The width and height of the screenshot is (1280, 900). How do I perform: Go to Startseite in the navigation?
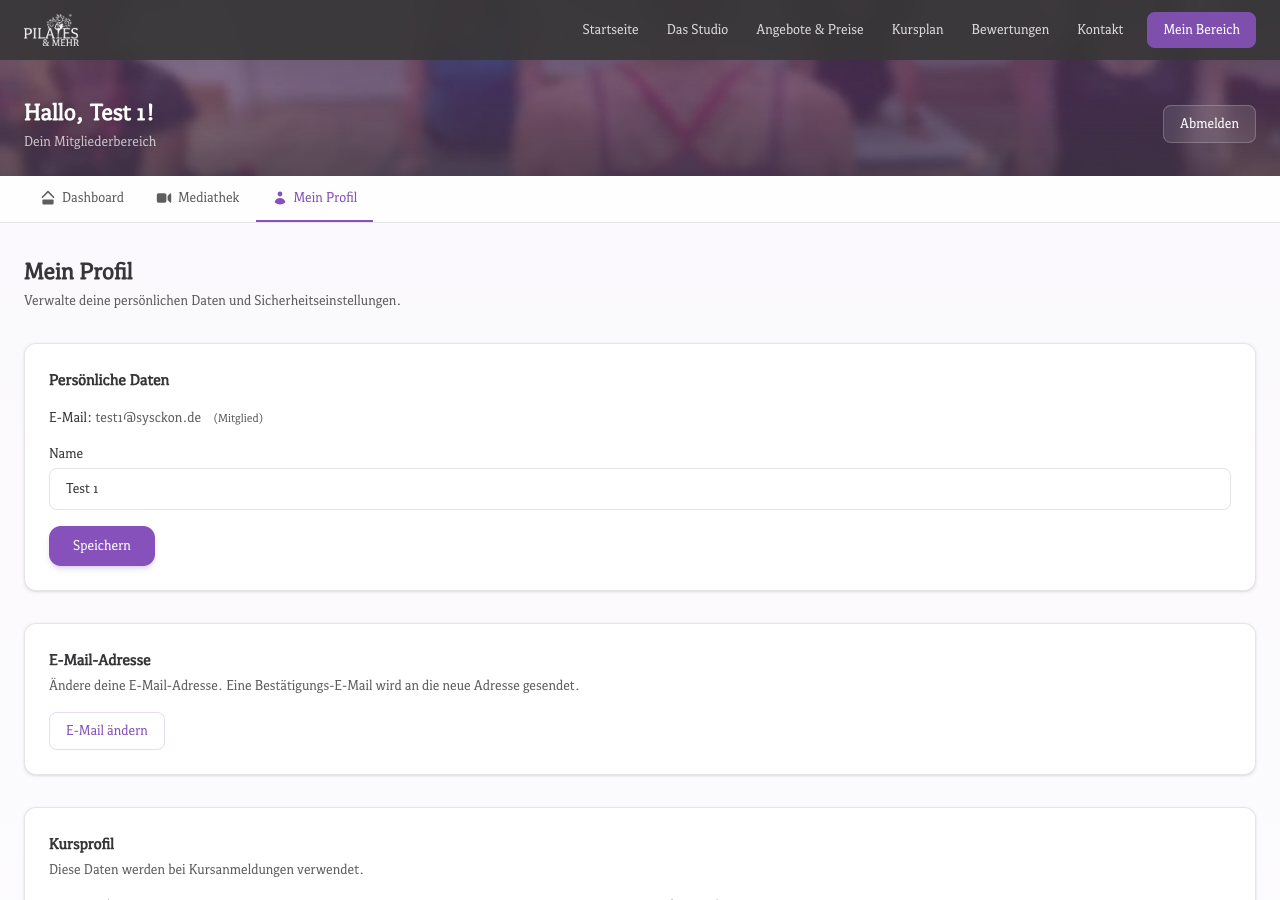pos(610,30)
